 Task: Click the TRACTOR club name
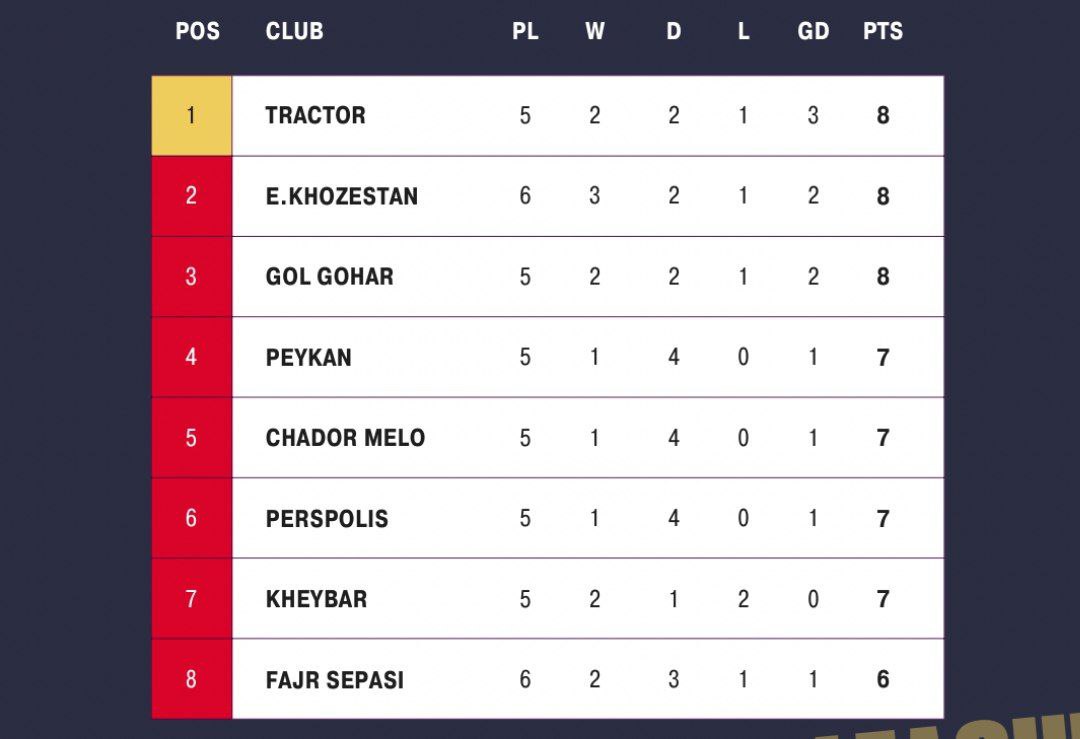(315, 116)
